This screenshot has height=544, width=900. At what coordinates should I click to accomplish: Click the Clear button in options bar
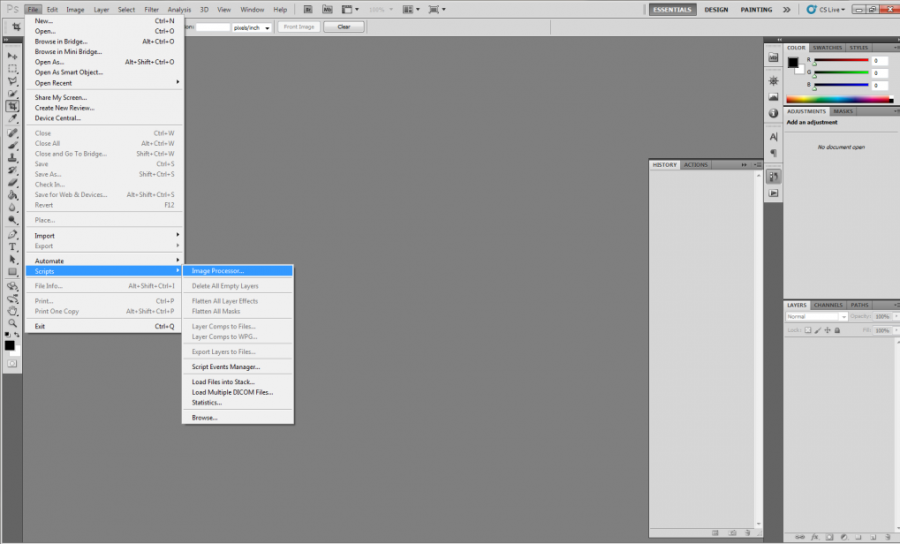pyautogui.click(x=344, y=27)
